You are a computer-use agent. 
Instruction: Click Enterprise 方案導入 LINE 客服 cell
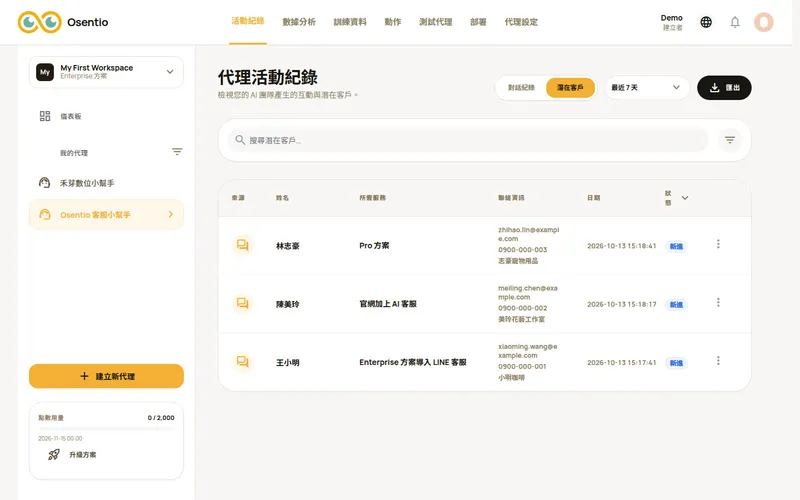413,362
